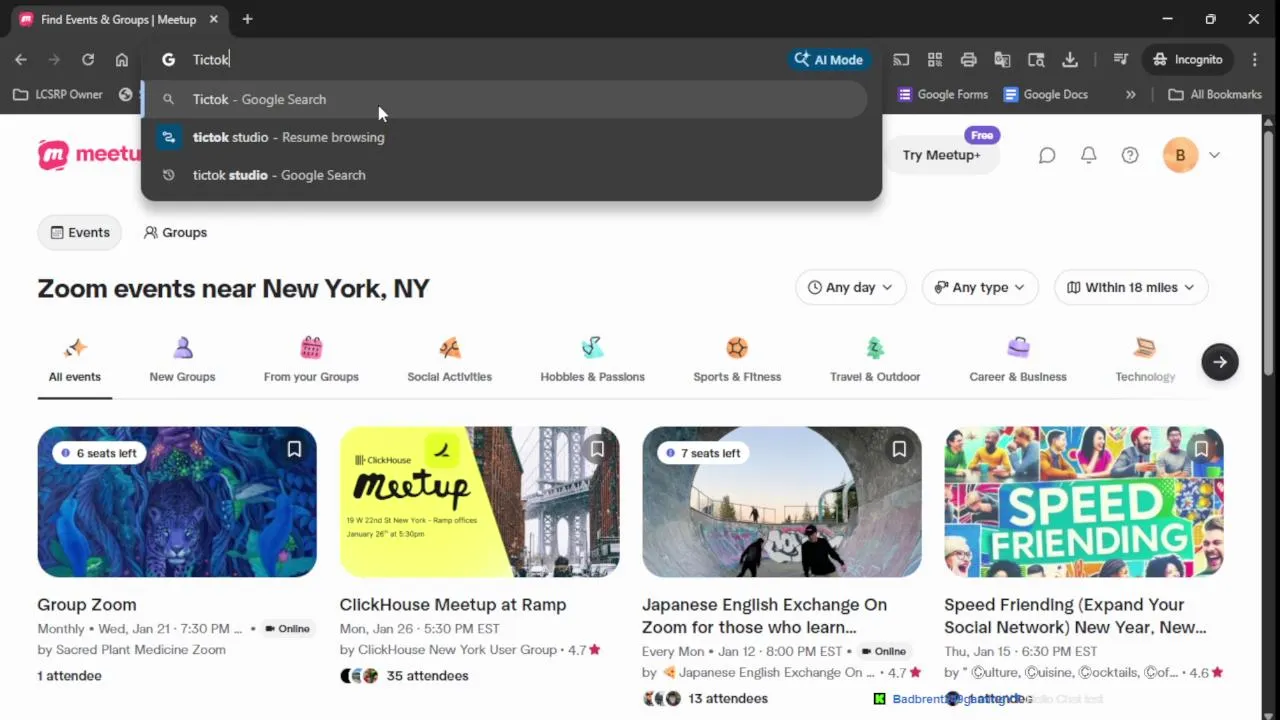Select 'tictok studio - Google Search' history suggestion
Viewport: 1280px width, 720px height.
pyautogui.click(x=504, y=175)
